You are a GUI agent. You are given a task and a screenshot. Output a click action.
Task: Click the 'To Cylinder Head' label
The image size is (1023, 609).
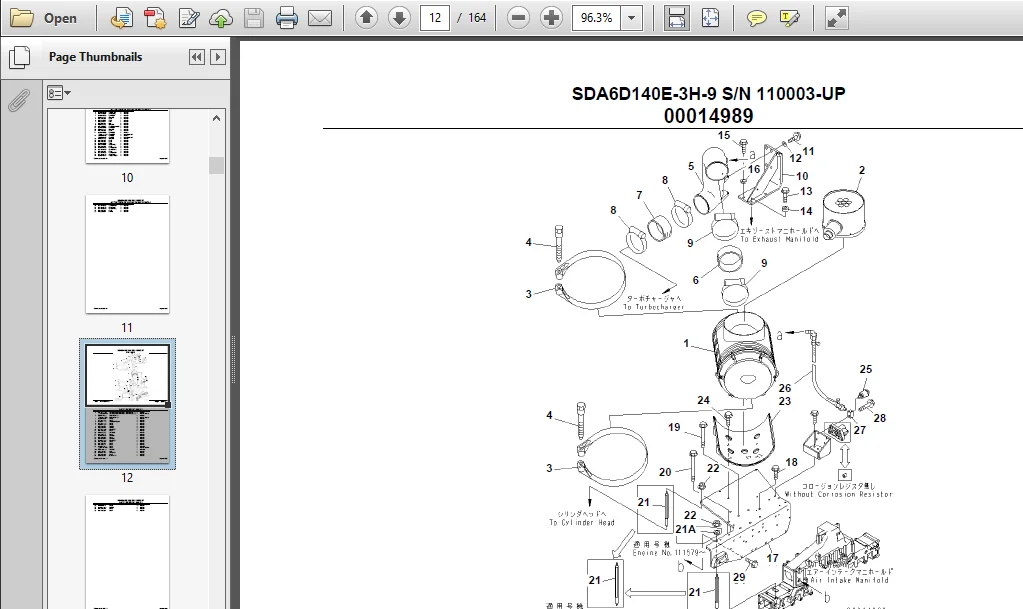click(582, 522)
